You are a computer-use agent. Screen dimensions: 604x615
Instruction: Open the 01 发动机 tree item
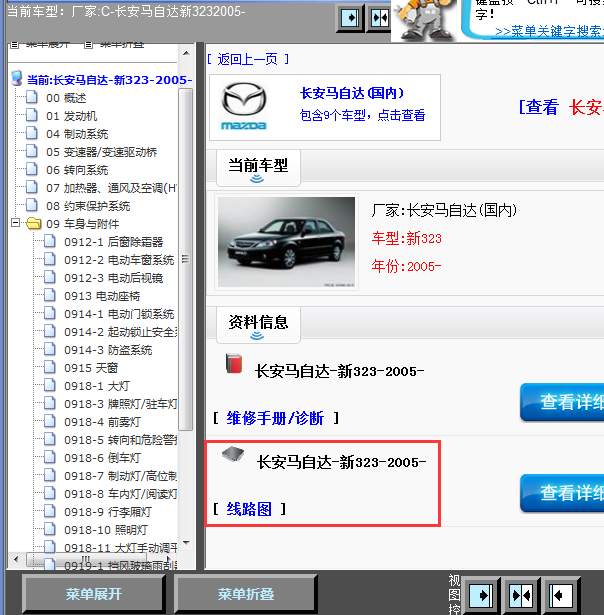click(71, 116)
